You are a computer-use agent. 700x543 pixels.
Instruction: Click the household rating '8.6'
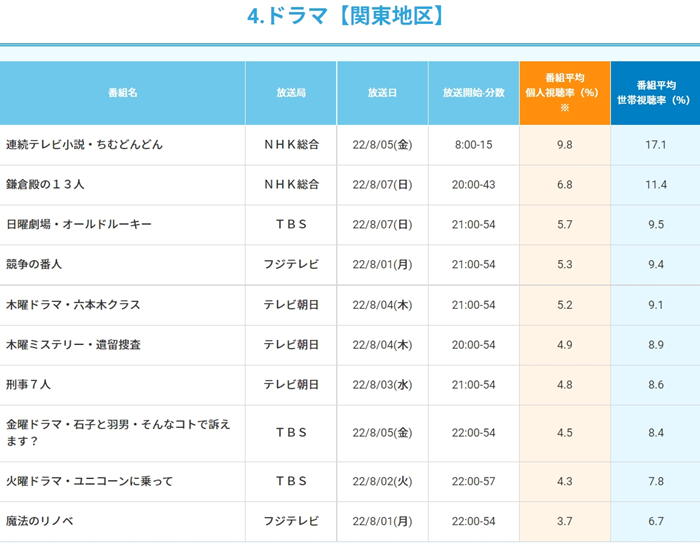pyautogui.click(x=656, y=384)
